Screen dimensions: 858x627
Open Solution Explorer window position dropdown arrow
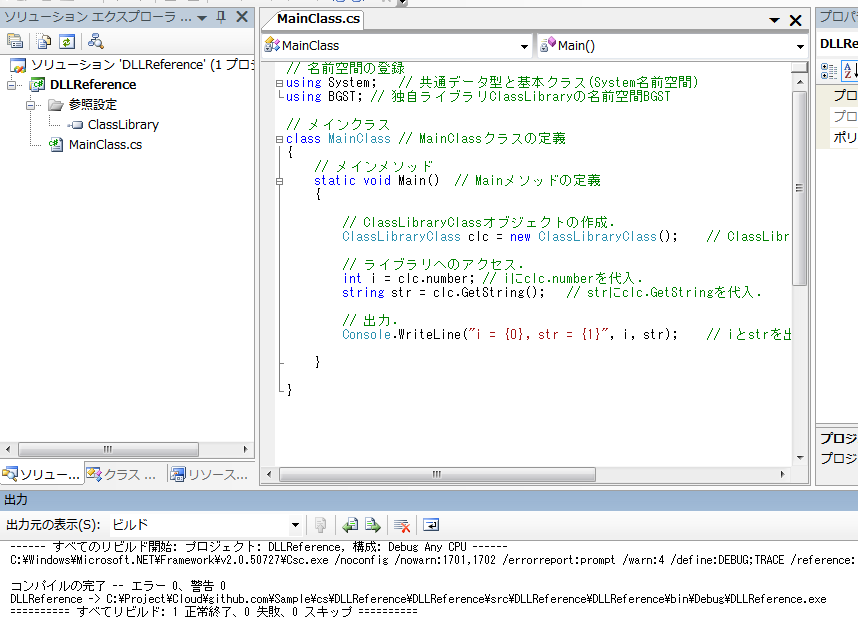click(202, 18)
